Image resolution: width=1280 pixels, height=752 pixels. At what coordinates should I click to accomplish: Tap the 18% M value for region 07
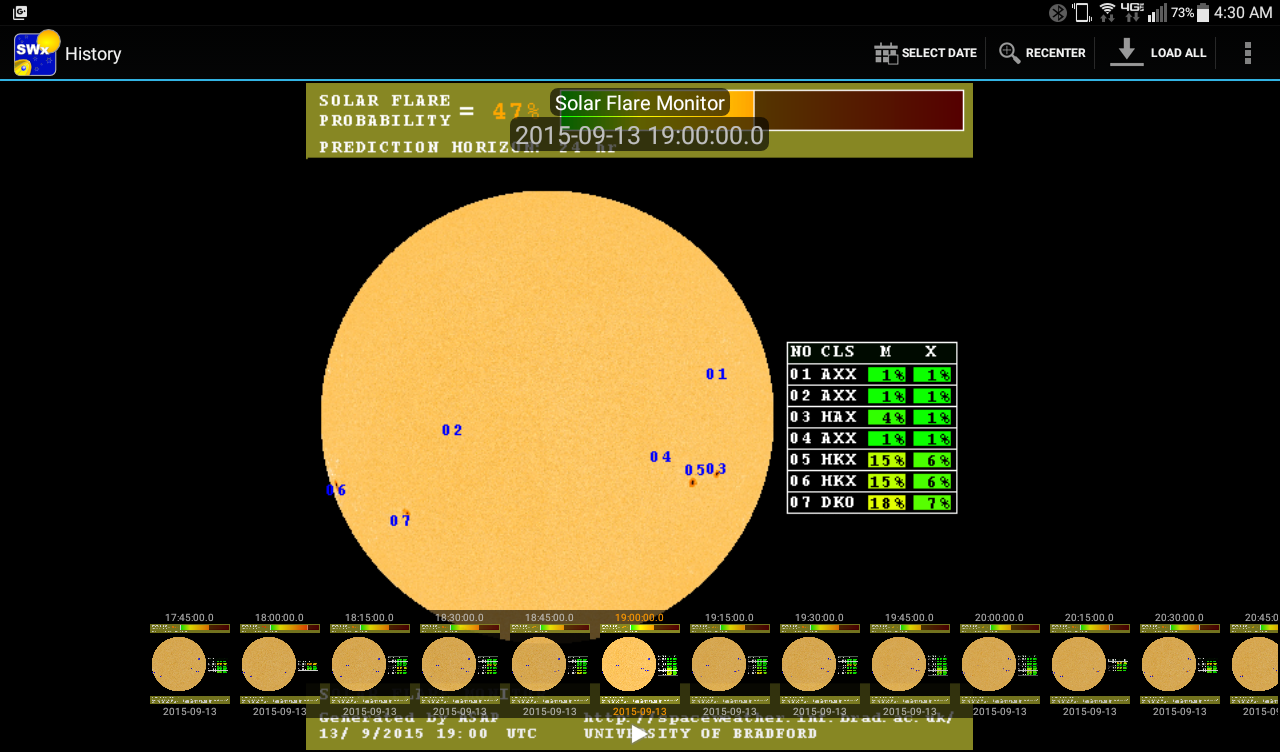coord(887,503)
